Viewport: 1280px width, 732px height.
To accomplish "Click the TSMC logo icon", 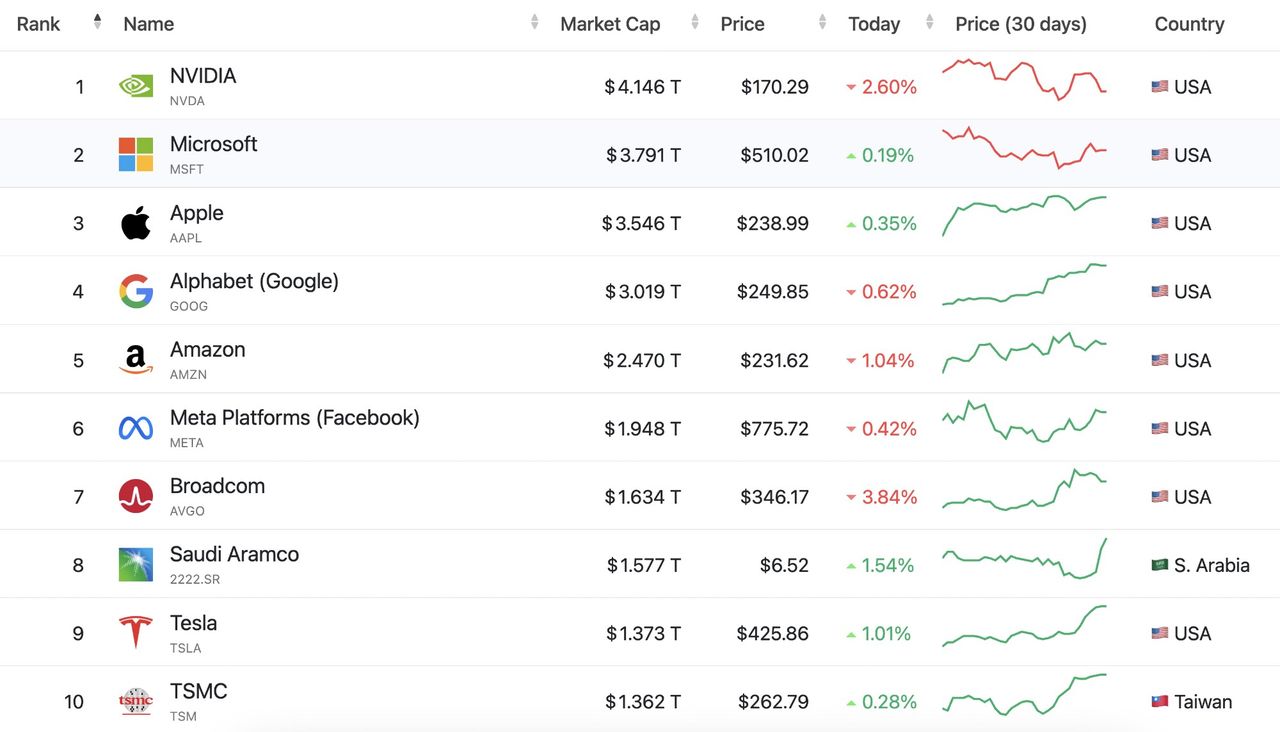I will (136, 701).
